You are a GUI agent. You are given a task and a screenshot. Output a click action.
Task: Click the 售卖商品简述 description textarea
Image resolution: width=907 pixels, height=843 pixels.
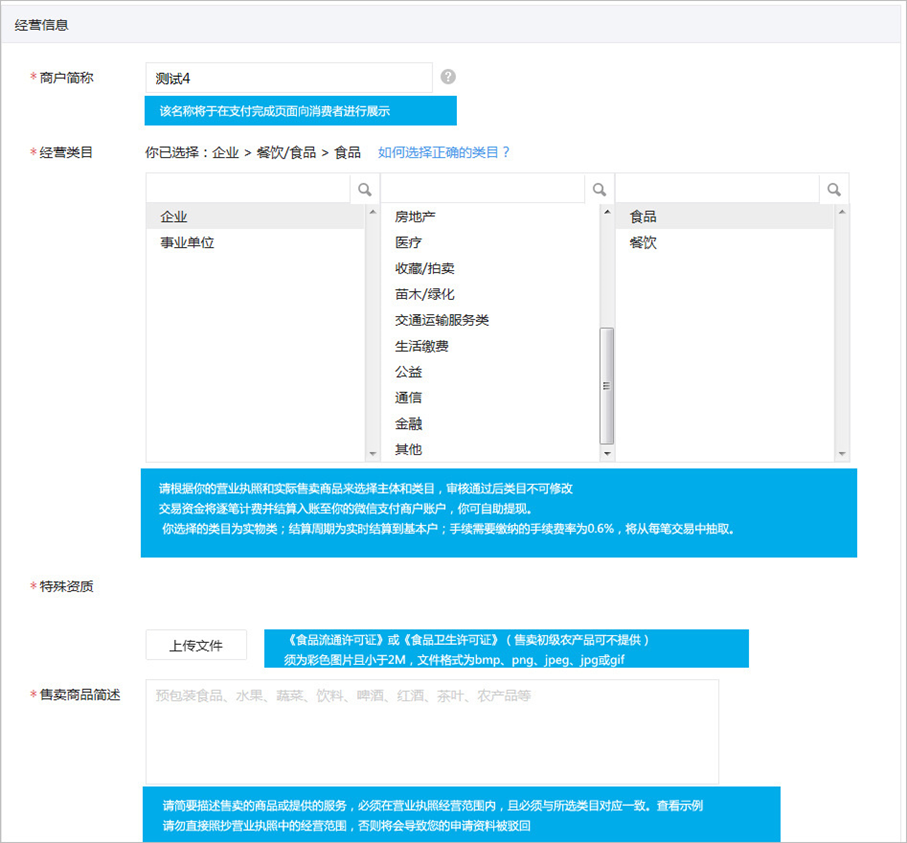point(431,731)
